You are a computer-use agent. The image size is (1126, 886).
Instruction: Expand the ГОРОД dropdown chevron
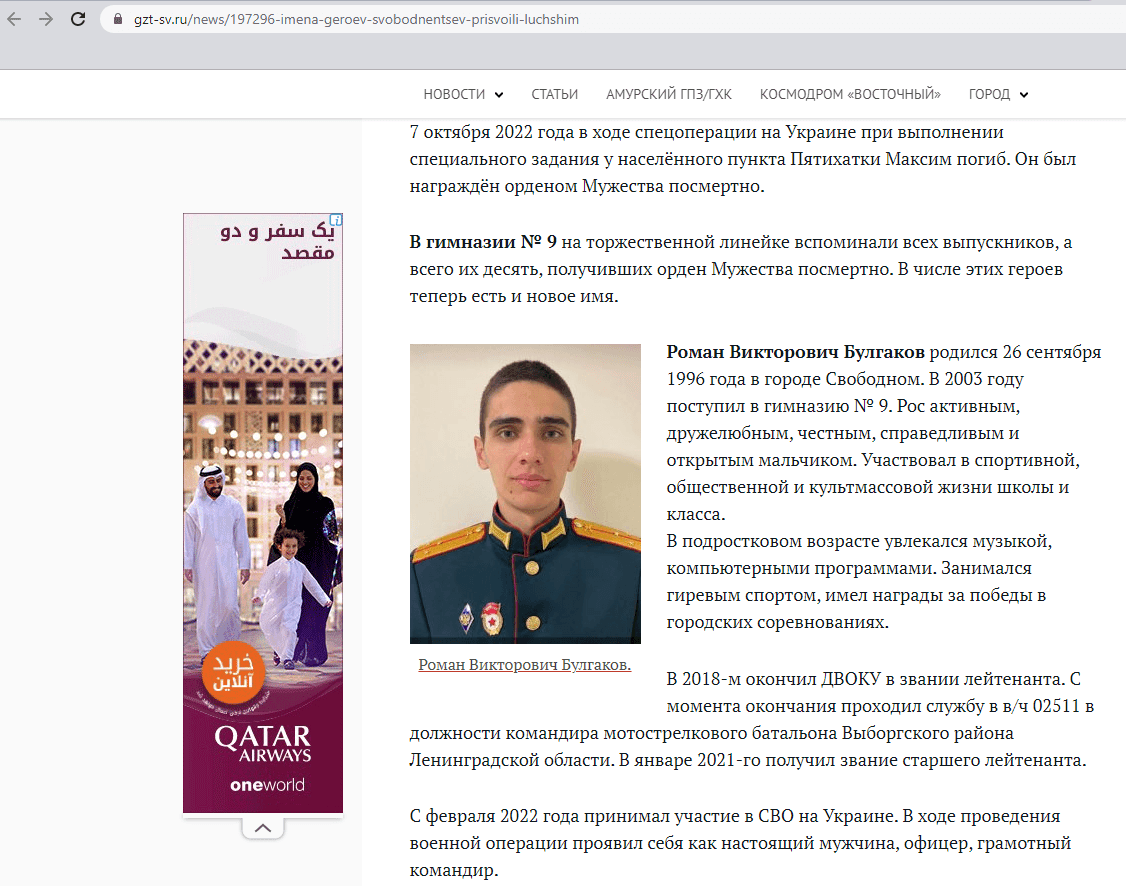pyautogui.click(x=1023, y=95)
